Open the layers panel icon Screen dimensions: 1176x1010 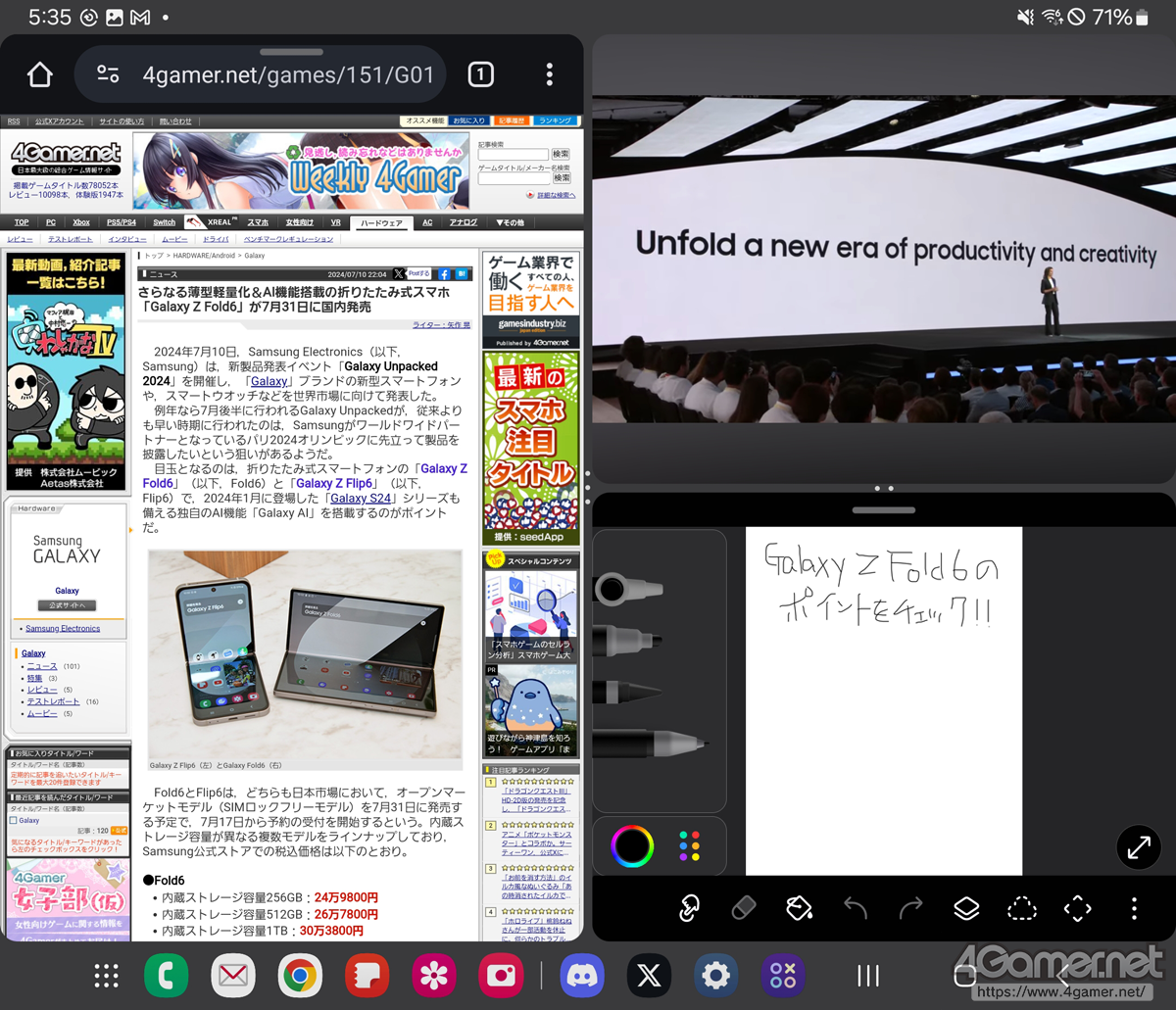[x=966, y=908]
